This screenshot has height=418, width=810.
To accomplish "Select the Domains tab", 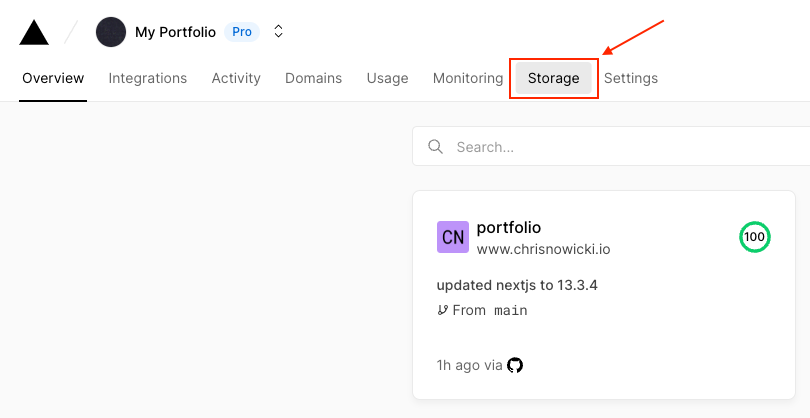I will click(x=313, y=78).
